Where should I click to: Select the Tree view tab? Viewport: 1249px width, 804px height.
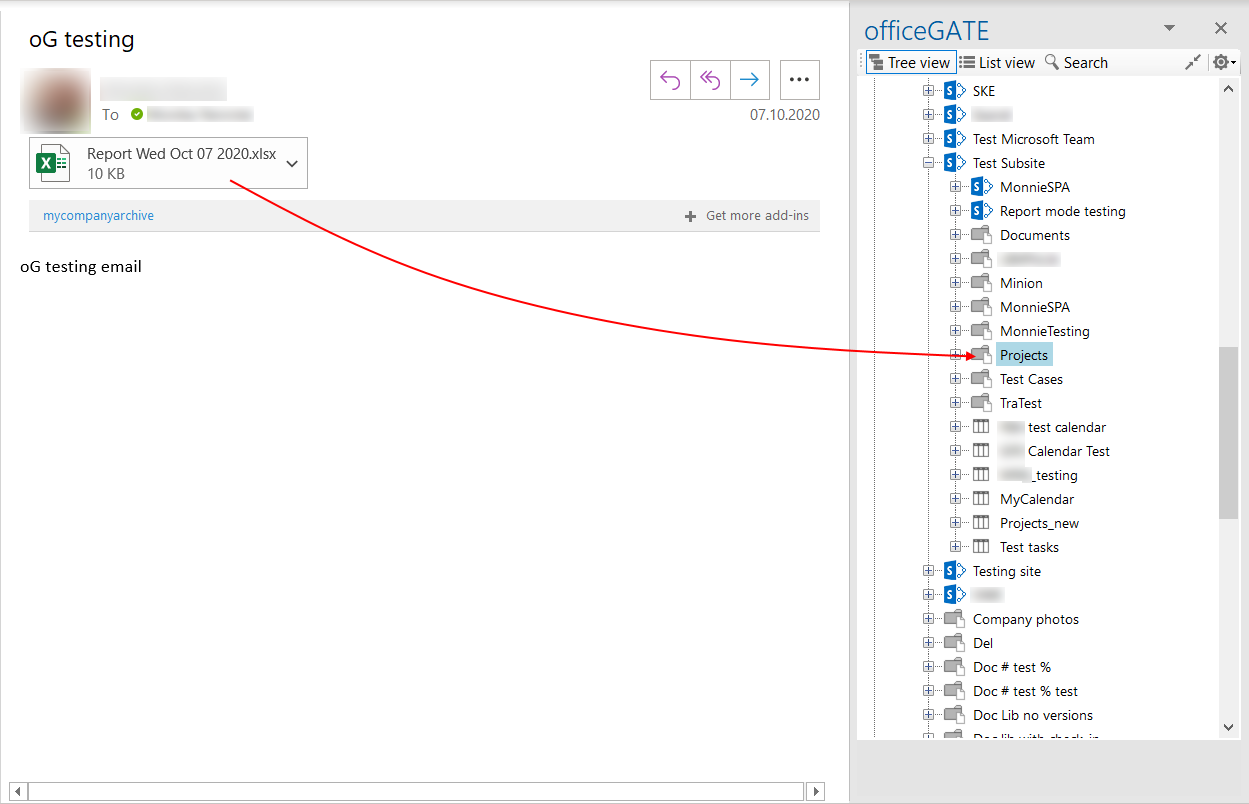(x=909, y=62)
